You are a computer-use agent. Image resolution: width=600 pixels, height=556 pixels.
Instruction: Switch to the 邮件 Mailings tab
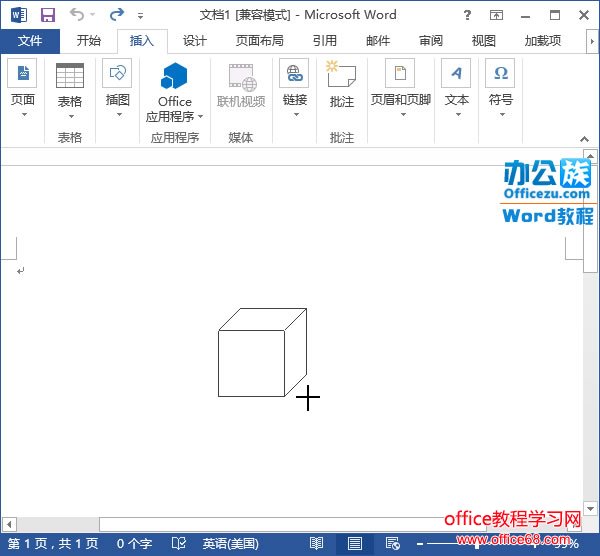tap(378, 41)
